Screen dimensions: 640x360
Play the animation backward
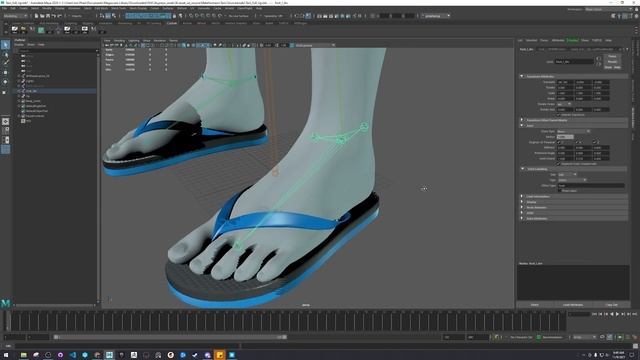pos(611,314)
